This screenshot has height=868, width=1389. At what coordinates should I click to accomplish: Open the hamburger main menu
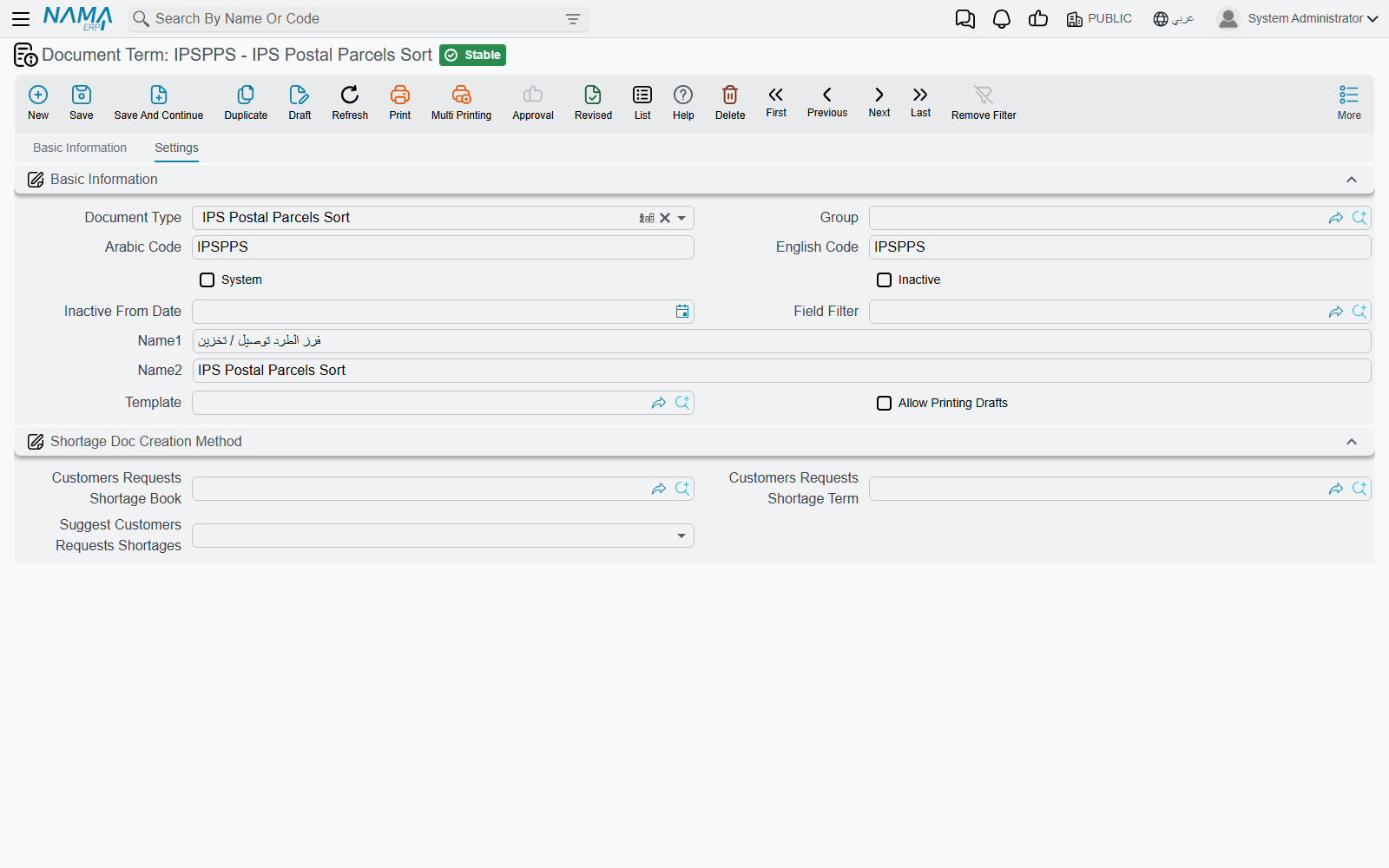tap(21, 19)
